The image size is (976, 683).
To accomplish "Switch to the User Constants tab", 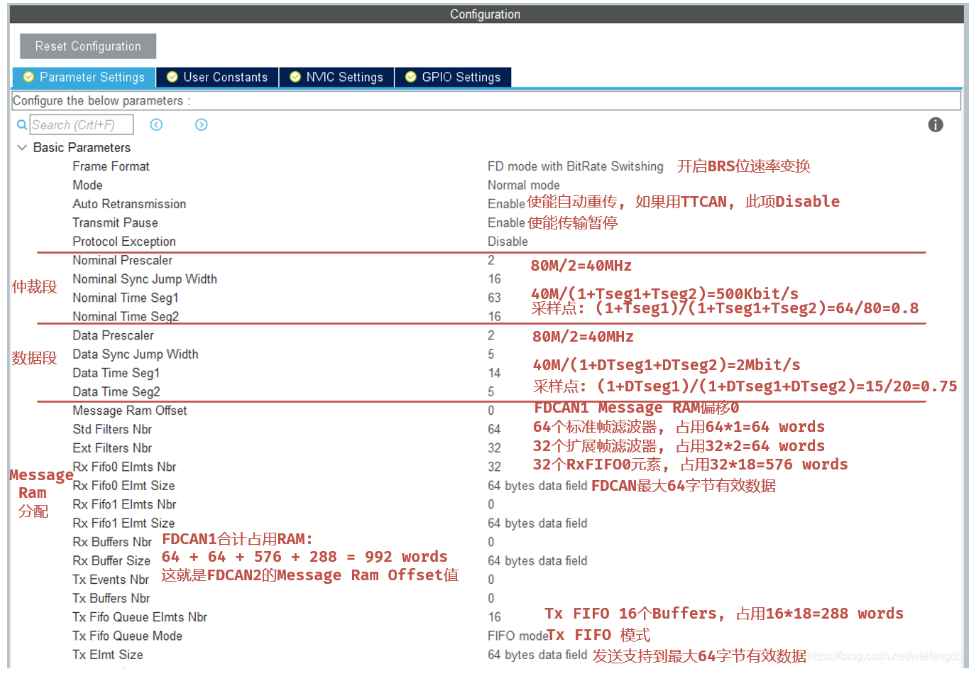I will click(216, 77).
